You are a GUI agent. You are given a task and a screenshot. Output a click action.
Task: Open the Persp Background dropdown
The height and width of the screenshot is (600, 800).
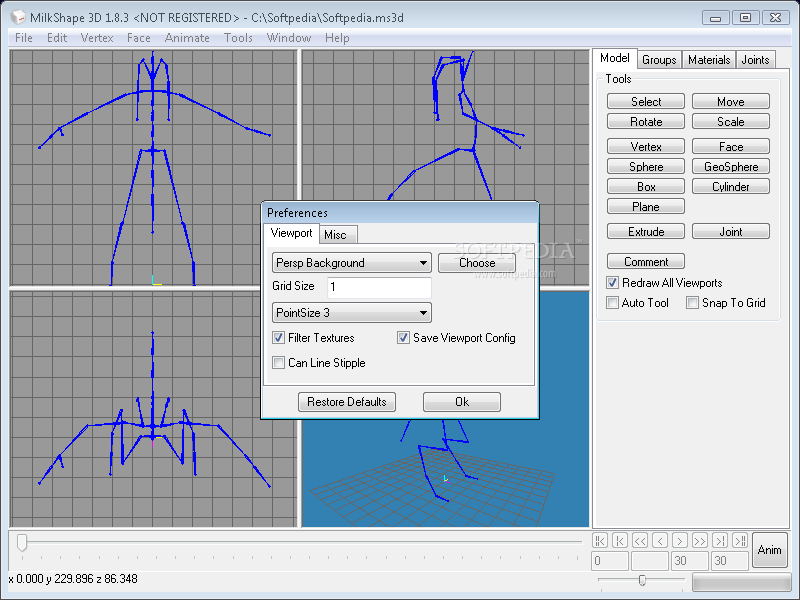pyautogui.click(x=352, y=263)
